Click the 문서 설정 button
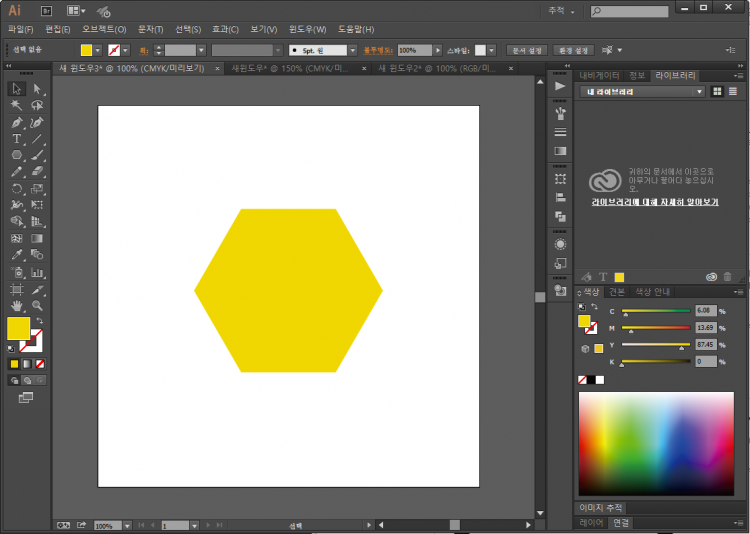The width and height of the screenshot is (750, 534). (x=526, y=50)
